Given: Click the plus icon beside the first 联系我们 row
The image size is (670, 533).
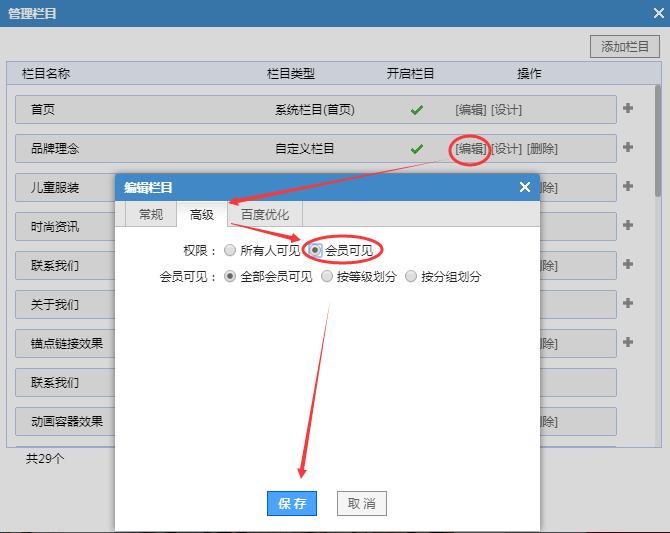Looking at the screenshot, I should [628, 264].
